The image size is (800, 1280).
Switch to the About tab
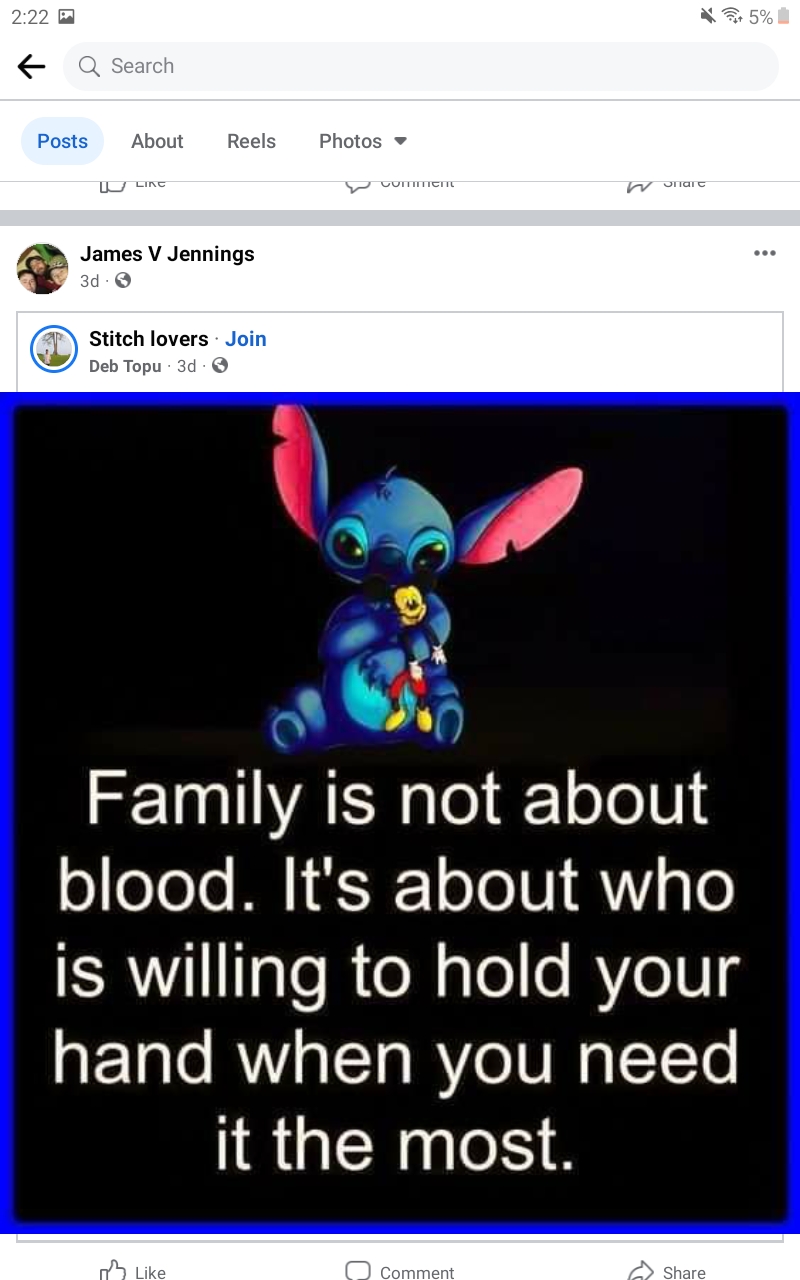[x=157, y=141]
